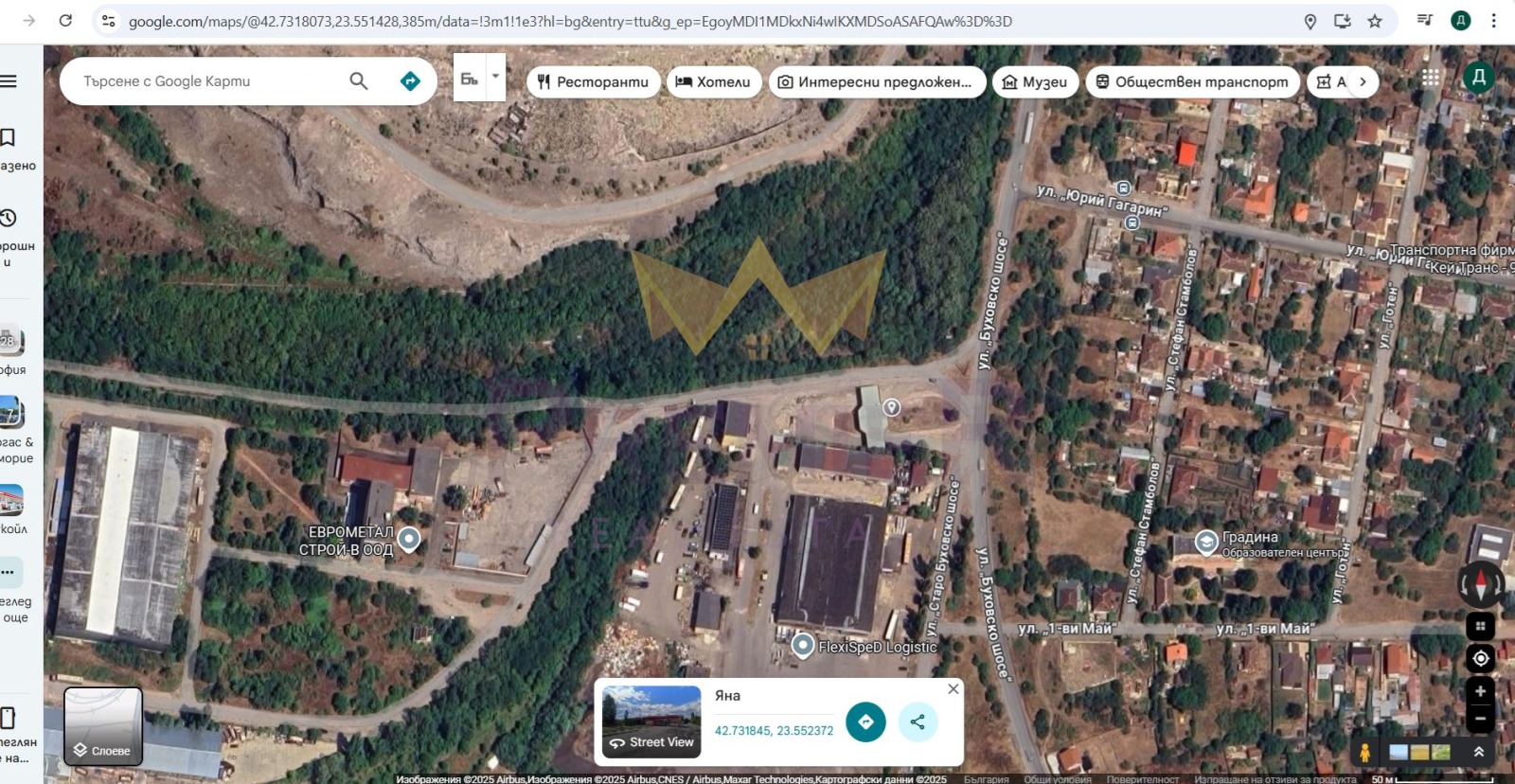Click the show my location button
Image resolution: width=1515 pixels, height=784 pixels.
[x=1480, y=658]
